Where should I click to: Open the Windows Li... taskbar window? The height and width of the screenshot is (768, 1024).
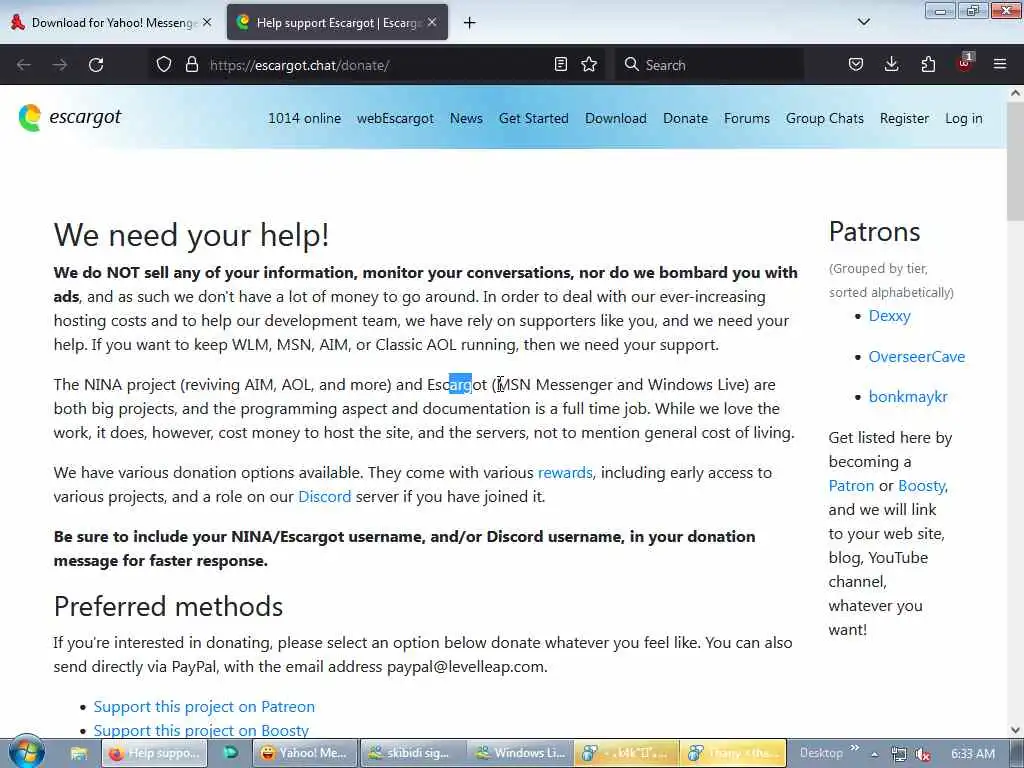520,753
